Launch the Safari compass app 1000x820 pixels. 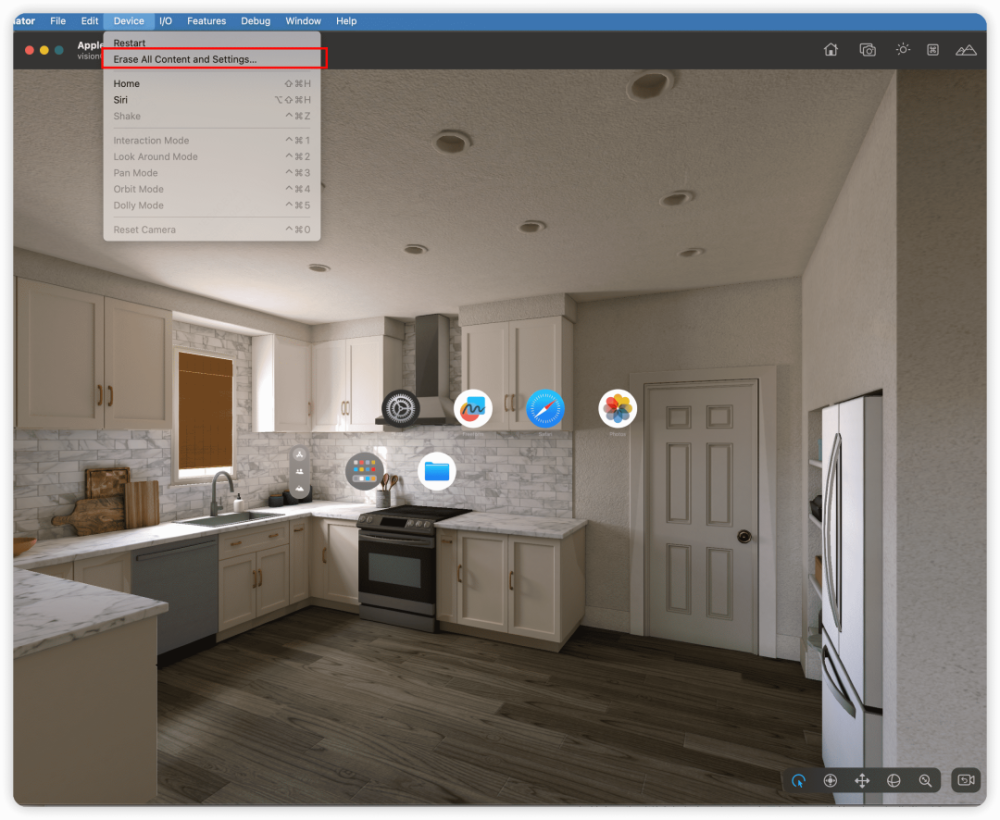click(545, 408)
